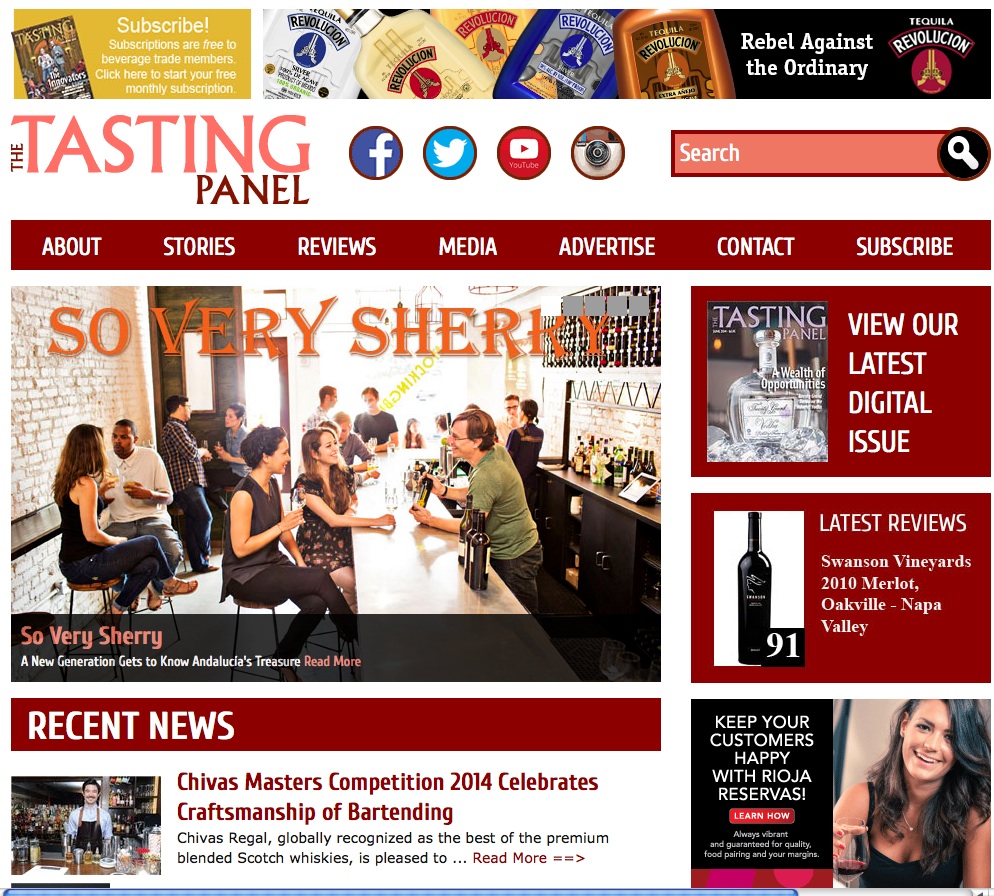This screenshot has width=994, height=896.
Task: Open the Facebook social icon
Action: coord(376,153)
